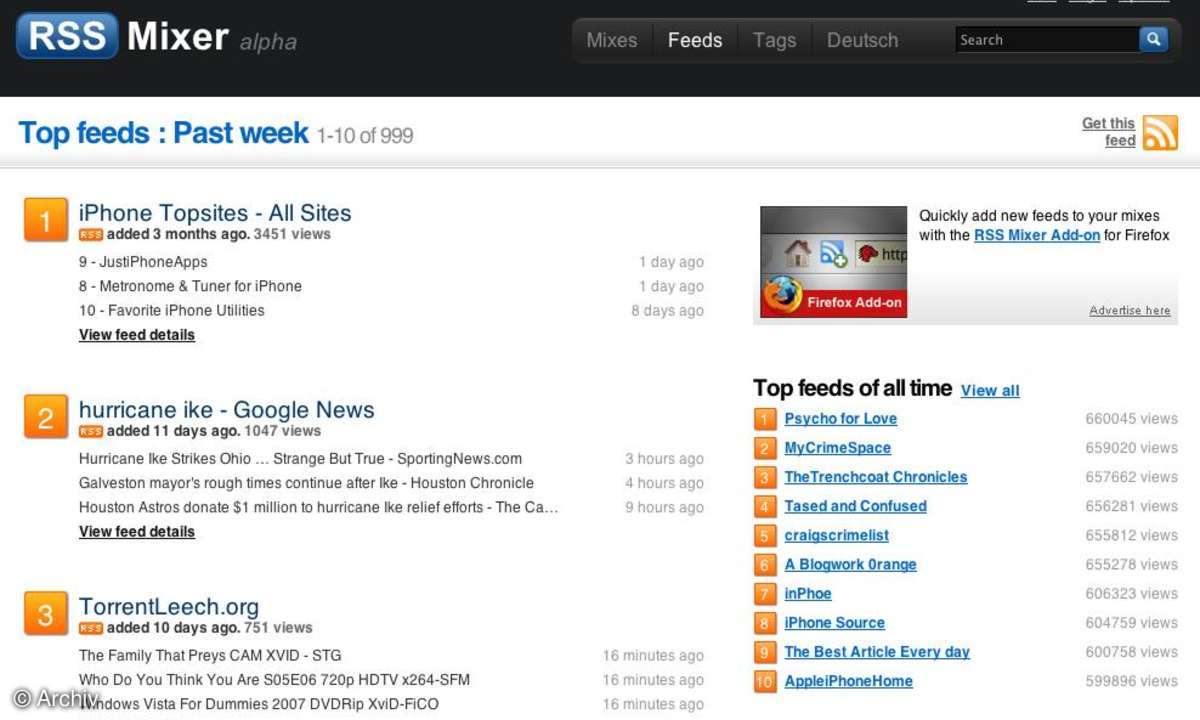Viewport: 1200px width, 720px height.
Task: Select the Feeds tab
Action: coord(695,40)
